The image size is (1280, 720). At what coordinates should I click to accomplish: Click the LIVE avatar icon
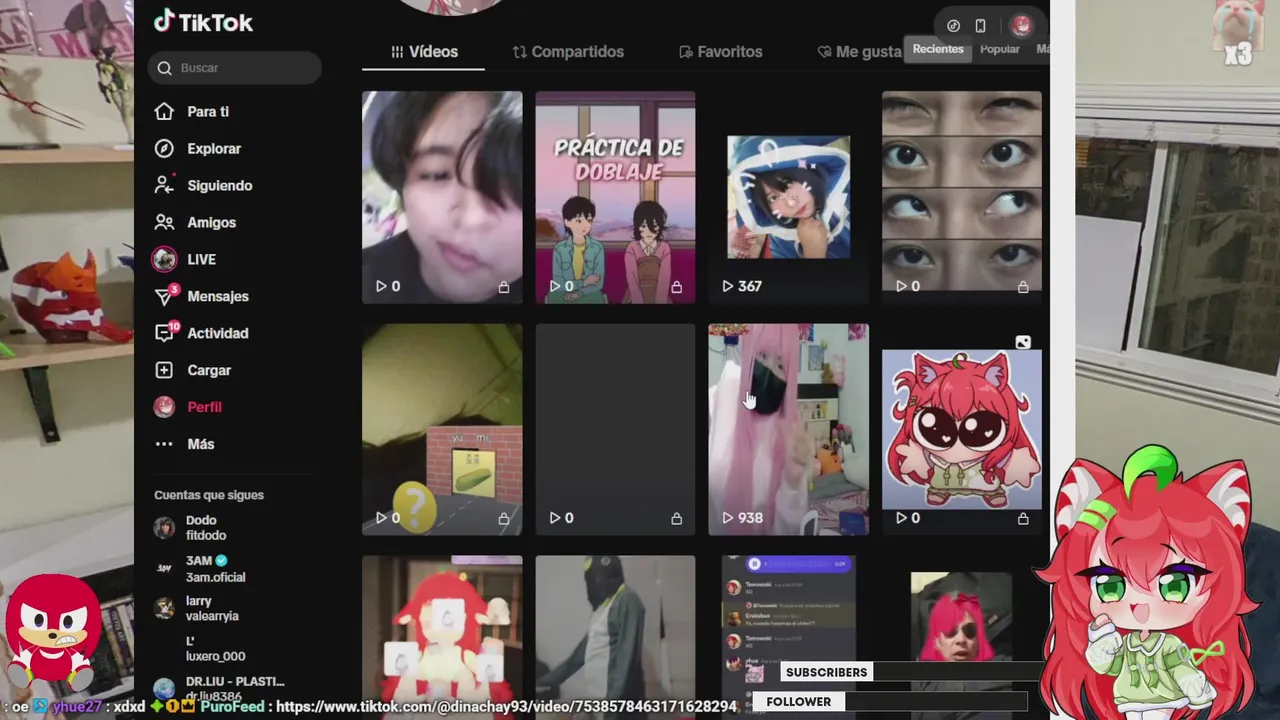(x=164, y=260)
